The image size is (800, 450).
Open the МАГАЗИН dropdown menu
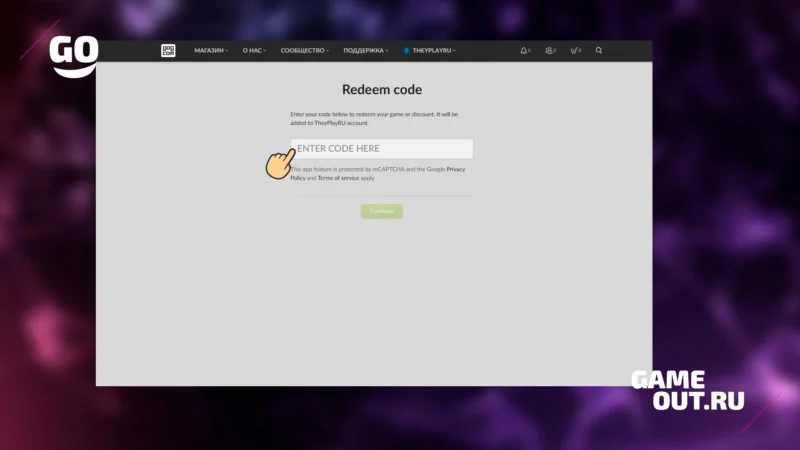[x=211, y=51]
